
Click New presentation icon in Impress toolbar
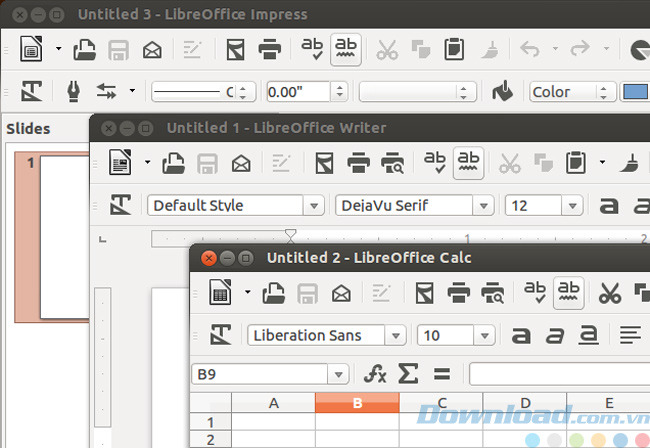[x=31, y=49]
